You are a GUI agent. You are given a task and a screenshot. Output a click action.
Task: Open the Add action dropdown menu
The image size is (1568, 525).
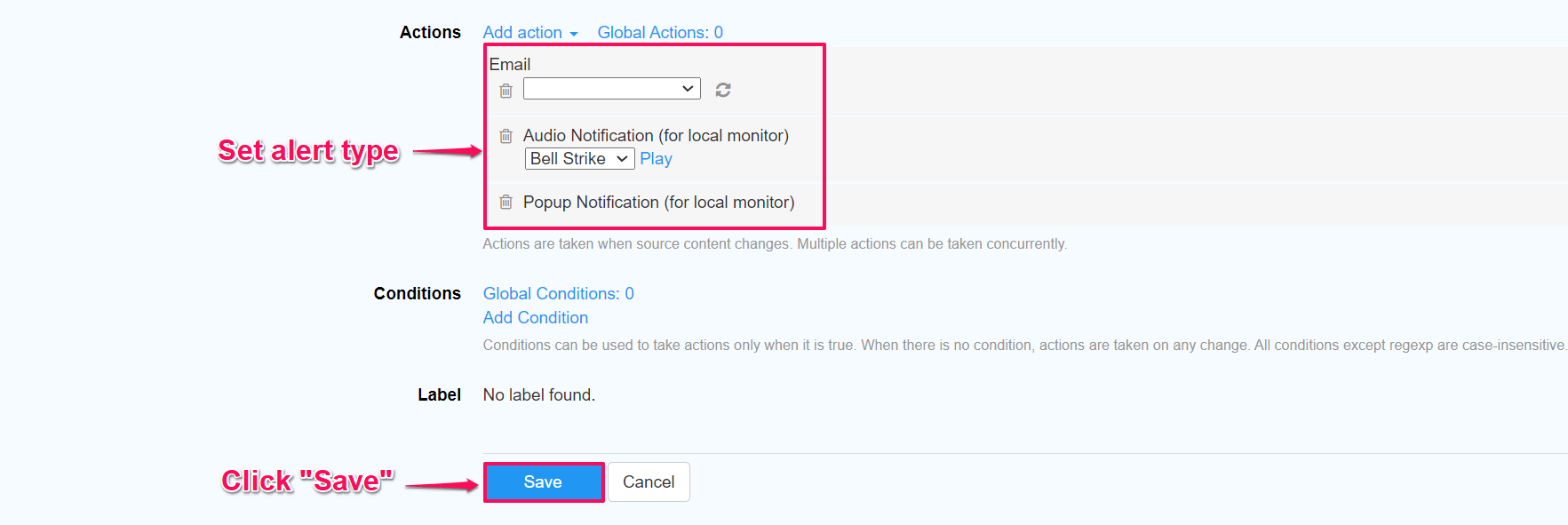tap(529, 33)
